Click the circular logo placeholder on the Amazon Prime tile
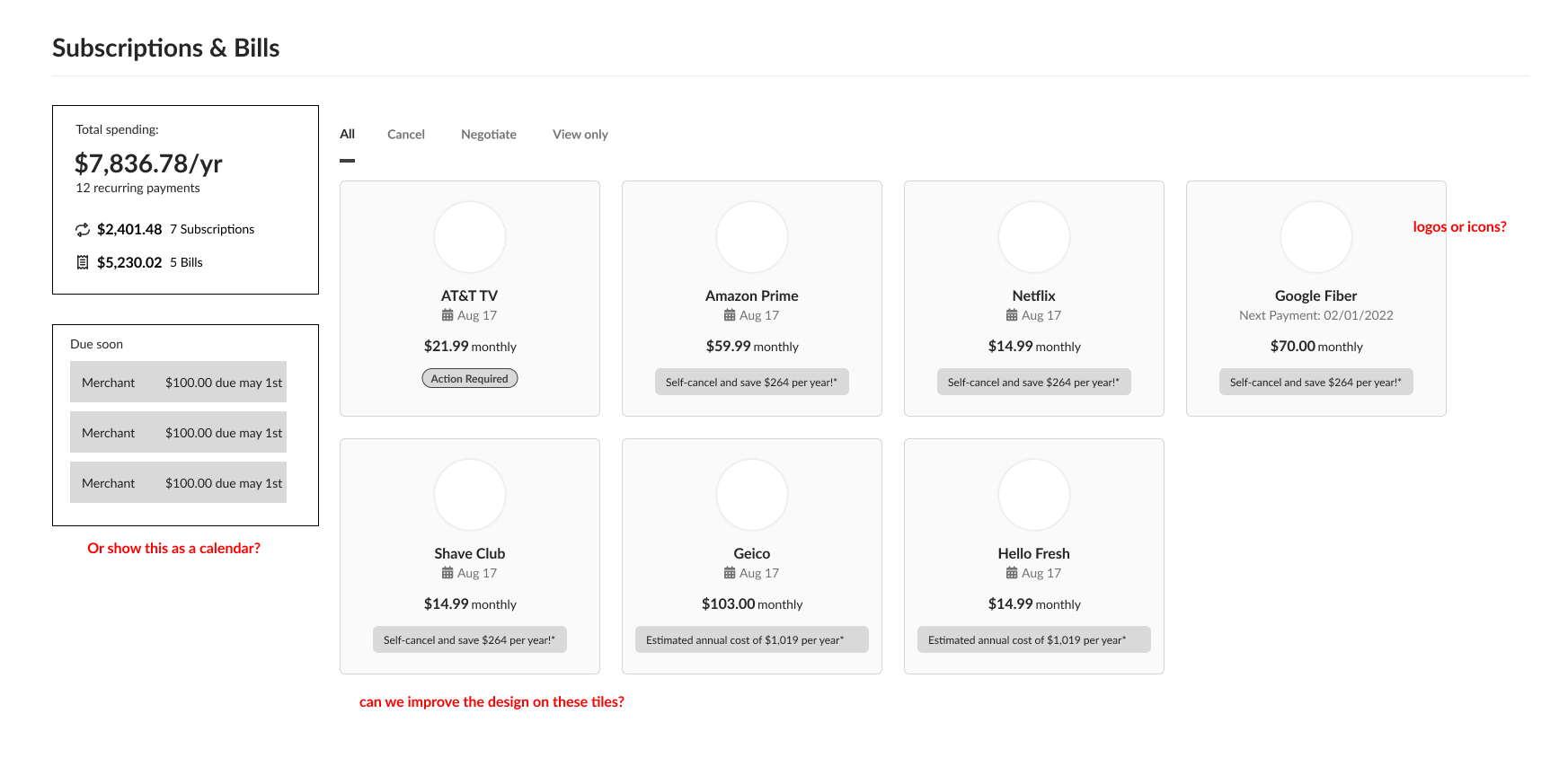Screen dimensions: 1559x784 (x=752, y=237)
